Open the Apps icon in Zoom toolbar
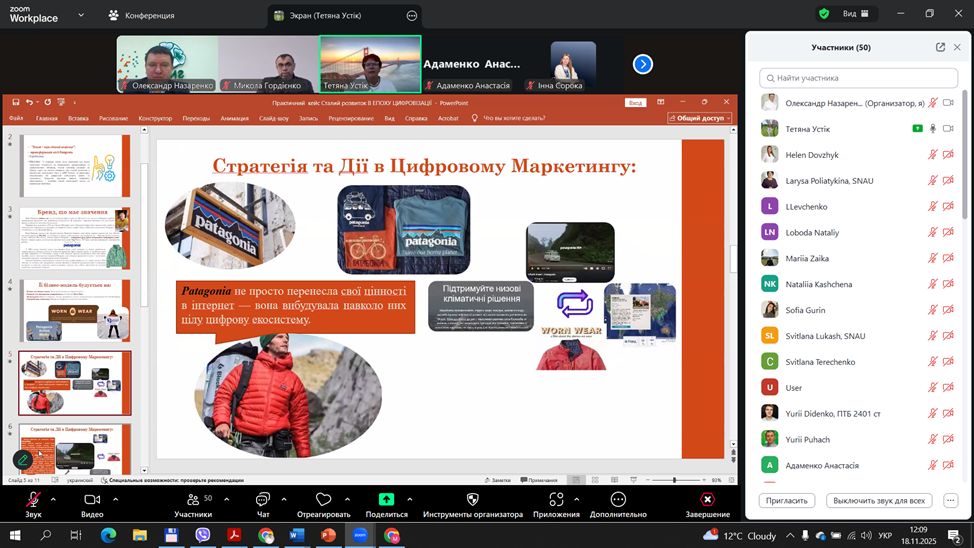 556,499
